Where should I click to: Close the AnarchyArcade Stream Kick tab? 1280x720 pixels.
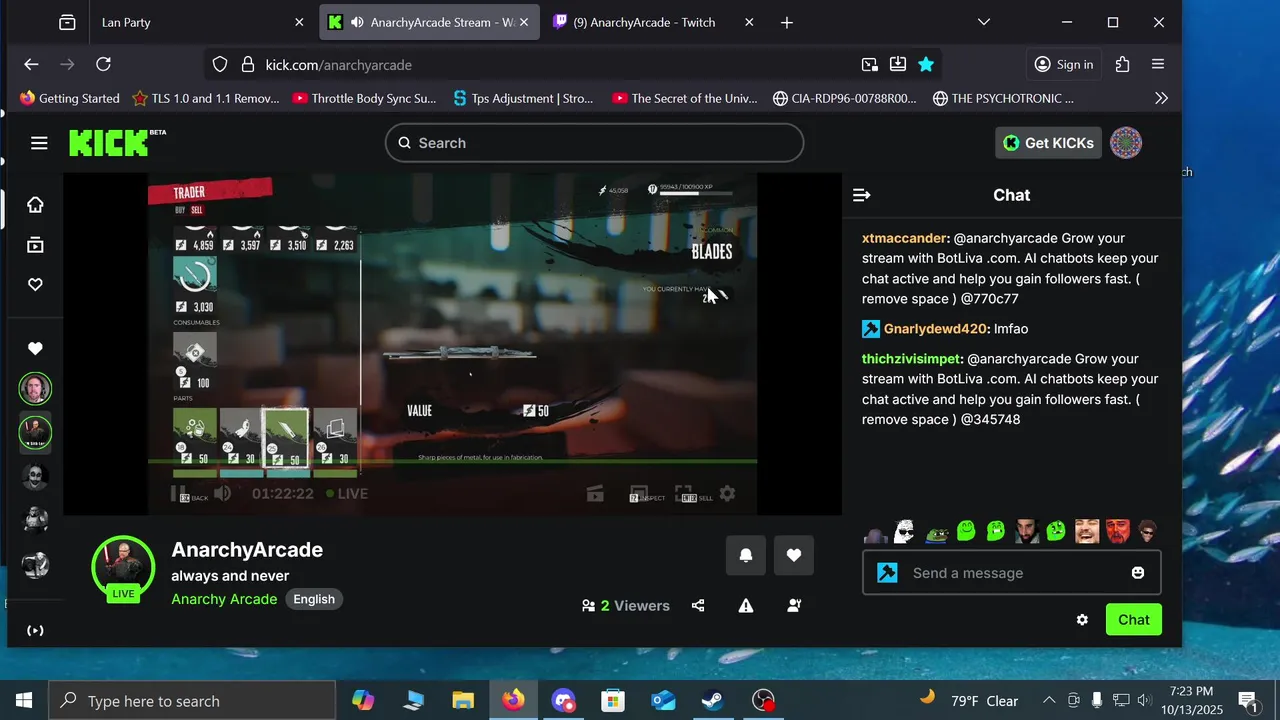[524, 22]
